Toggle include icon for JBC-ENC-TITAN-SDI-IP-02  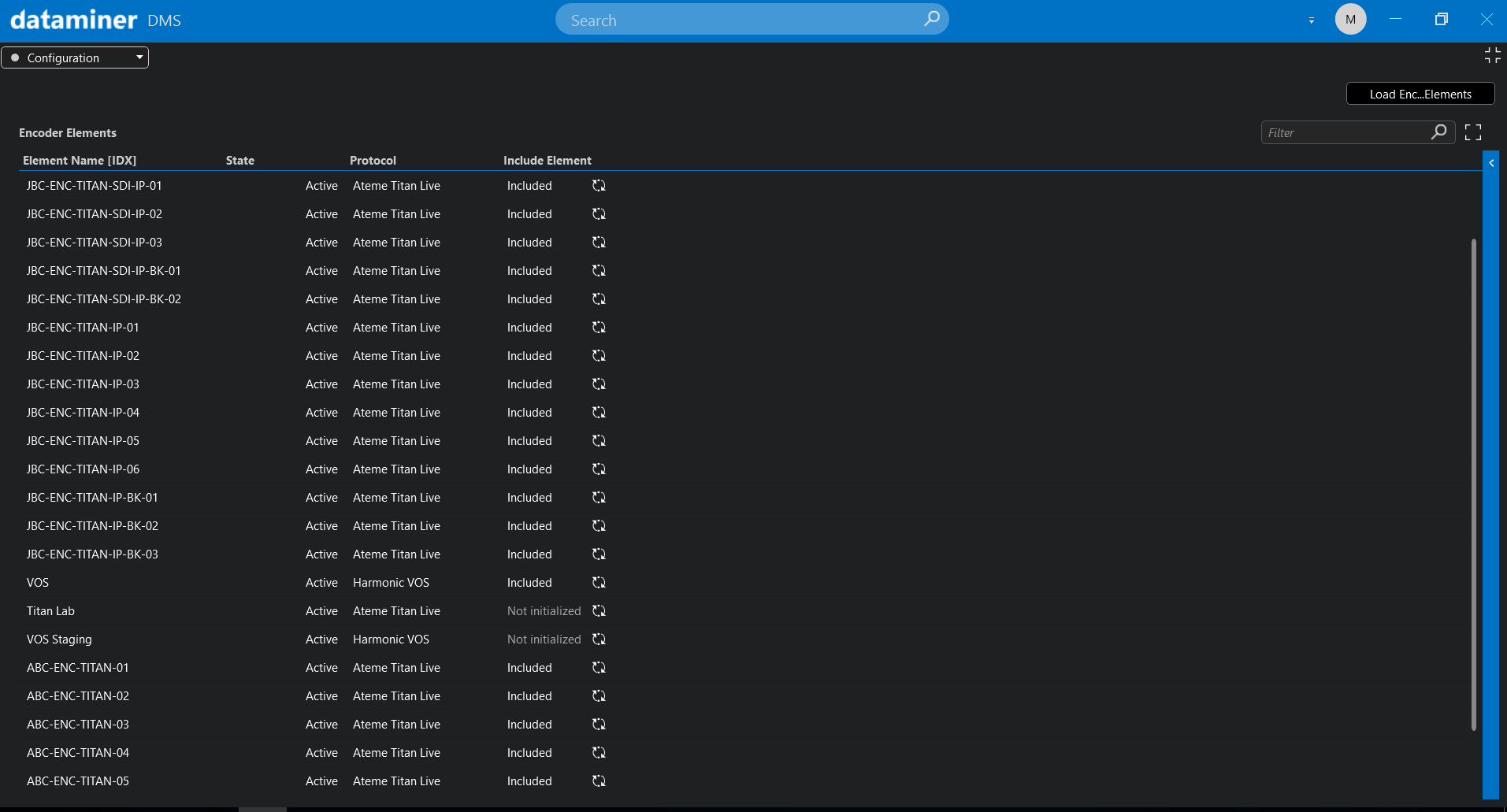click(599, 214)
